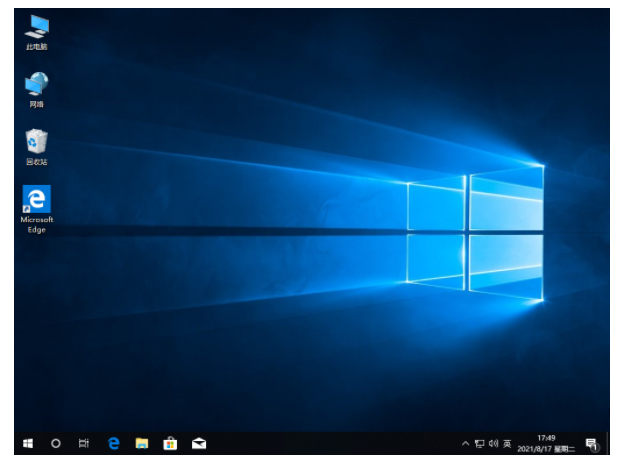Select the Network (网络) desktop icon
This screenshot has width=640, height=466.
[37, 90]
